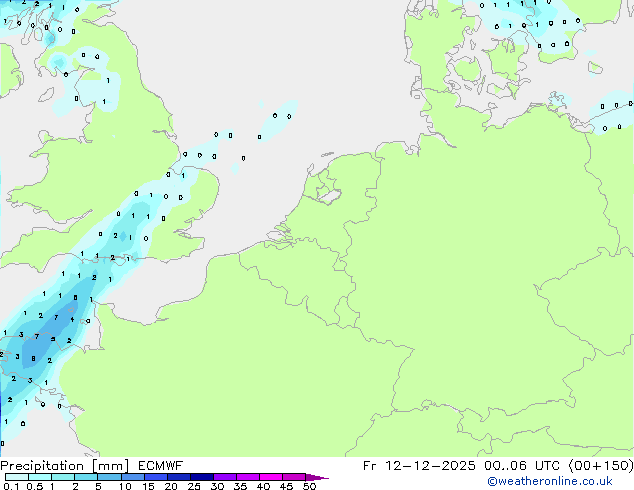Open the weatheronline.co.uk link
Viewport: 634px width, 490px height.
tap(549, 481)
